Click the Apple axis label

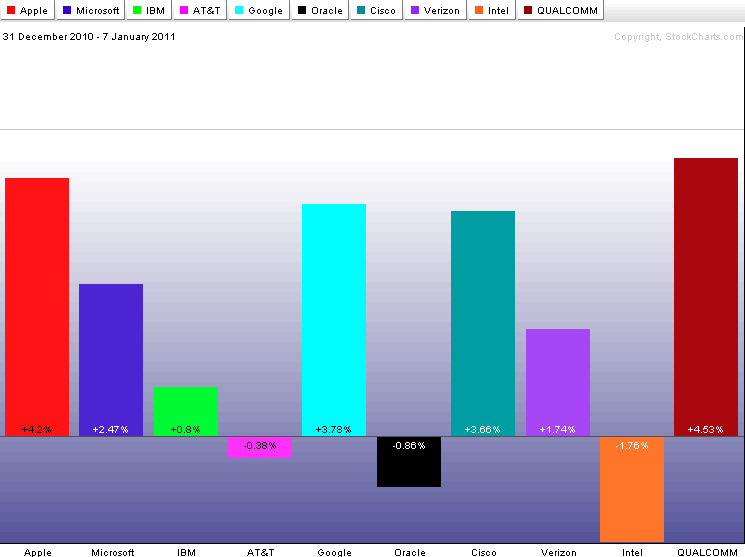[38, 552]
